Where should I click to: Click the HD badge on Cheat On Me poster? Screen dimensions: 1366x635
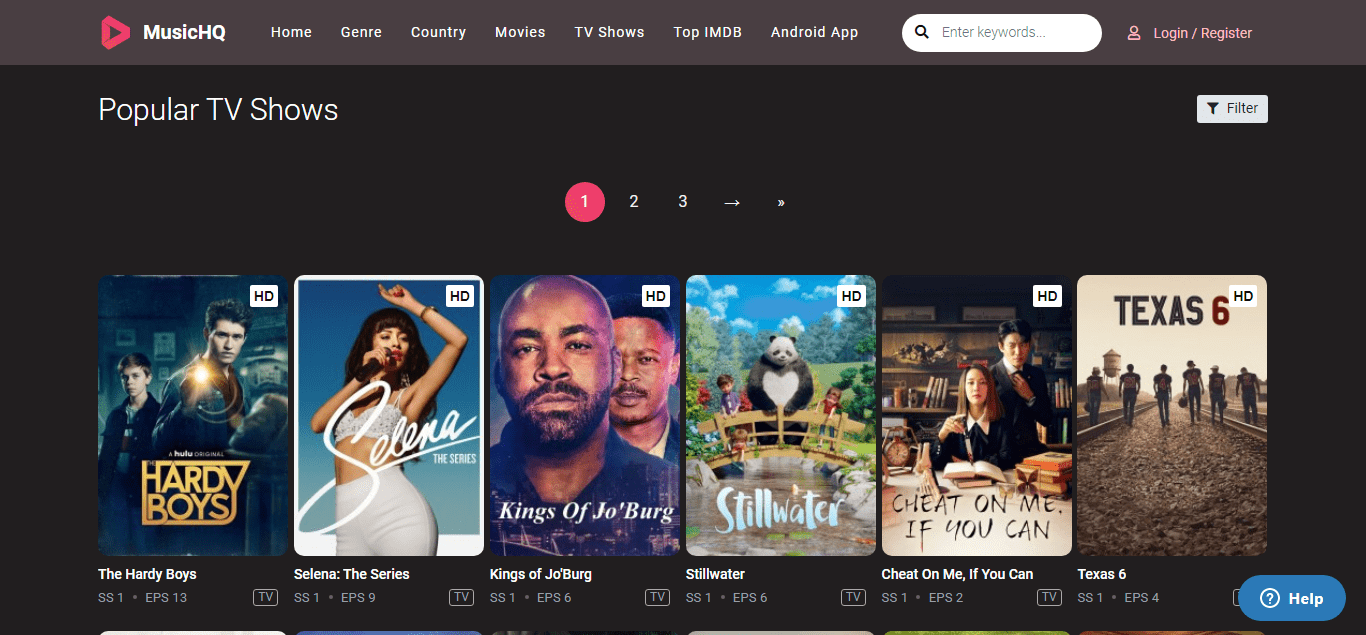point(1047,296)
